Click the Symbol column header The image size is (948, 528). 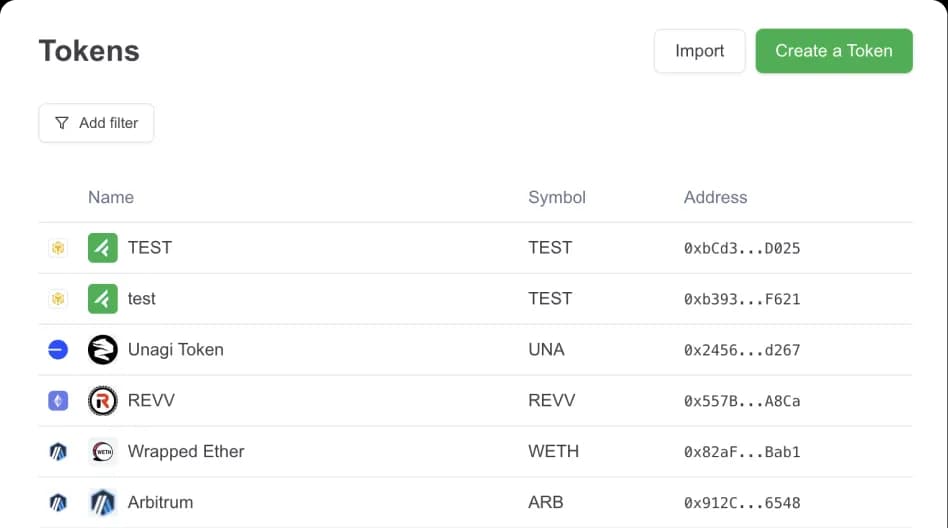point(556,197)
